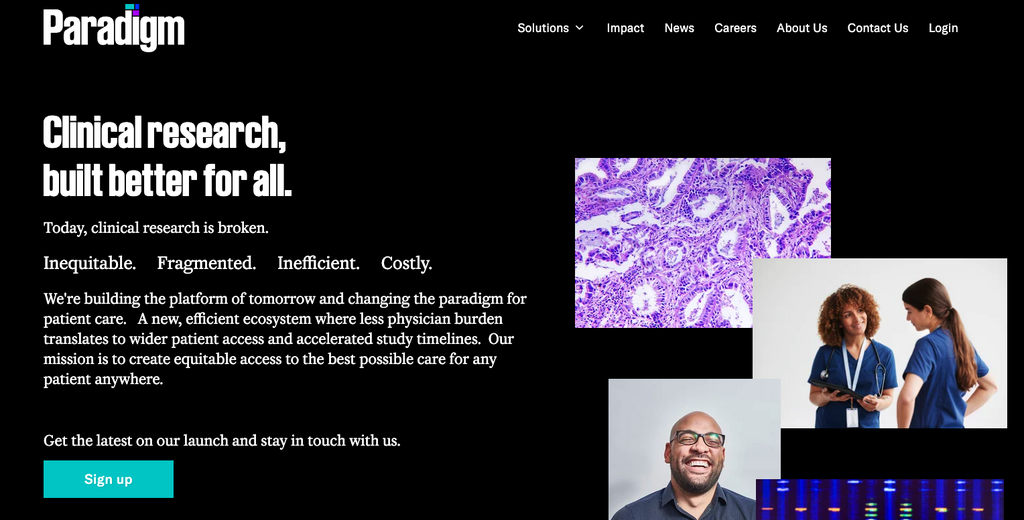
Task: Visit the Careers page
Action: point(735,28)
